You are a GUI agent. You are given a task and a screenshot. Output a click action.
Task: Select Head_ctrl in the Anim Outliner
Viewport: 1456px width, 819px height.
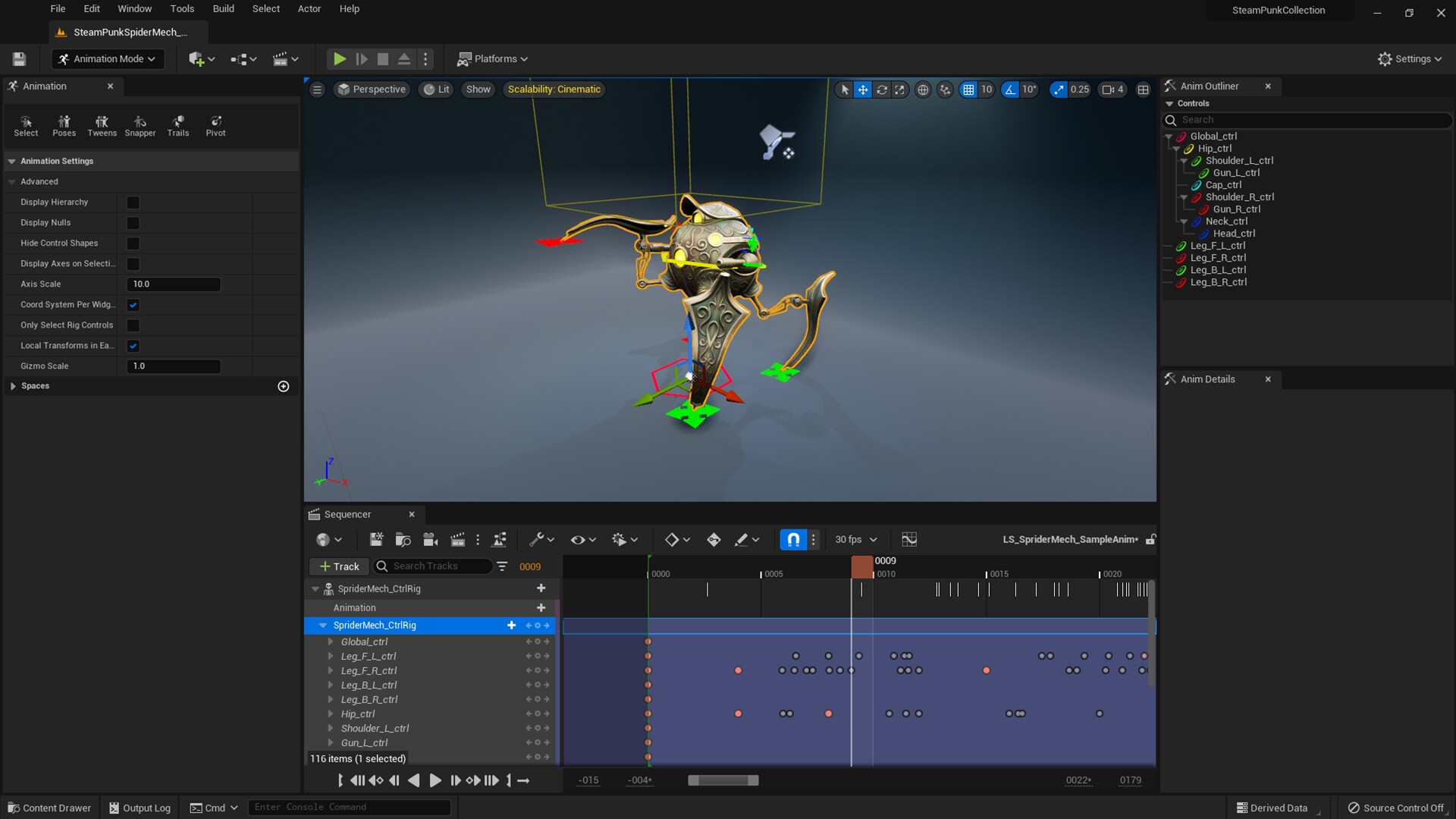pos(1234,234)
